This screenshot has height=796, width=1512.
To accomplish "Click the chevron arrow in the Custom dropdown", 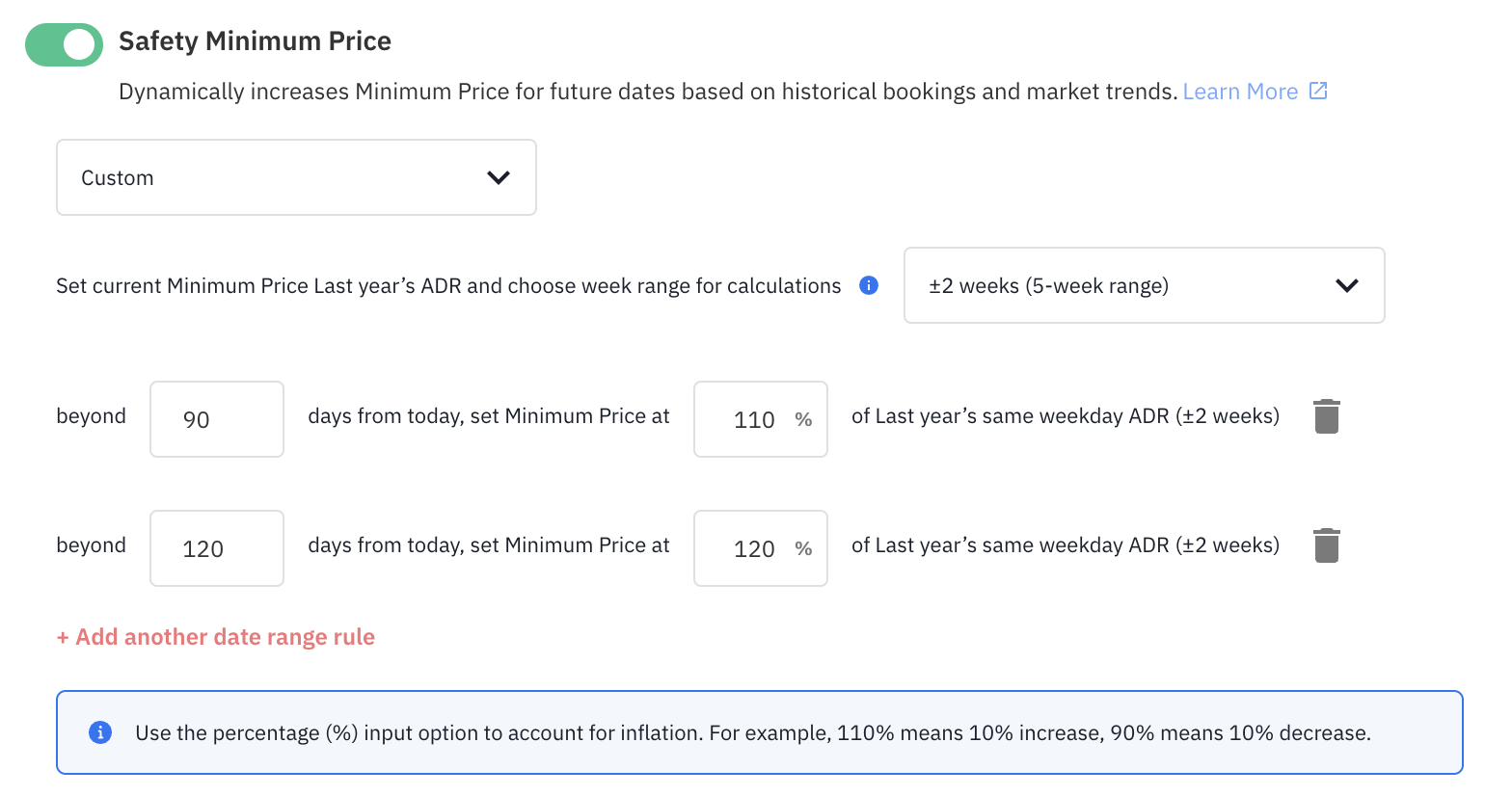I will tap(498, 177).
